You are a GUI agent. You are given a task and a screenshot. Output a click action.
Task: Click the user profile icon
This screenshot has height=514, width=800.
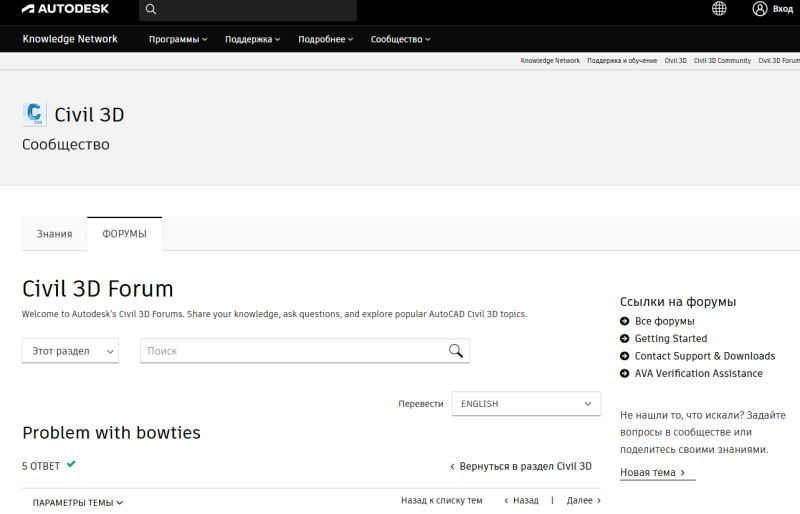click(x=760, y=9)
